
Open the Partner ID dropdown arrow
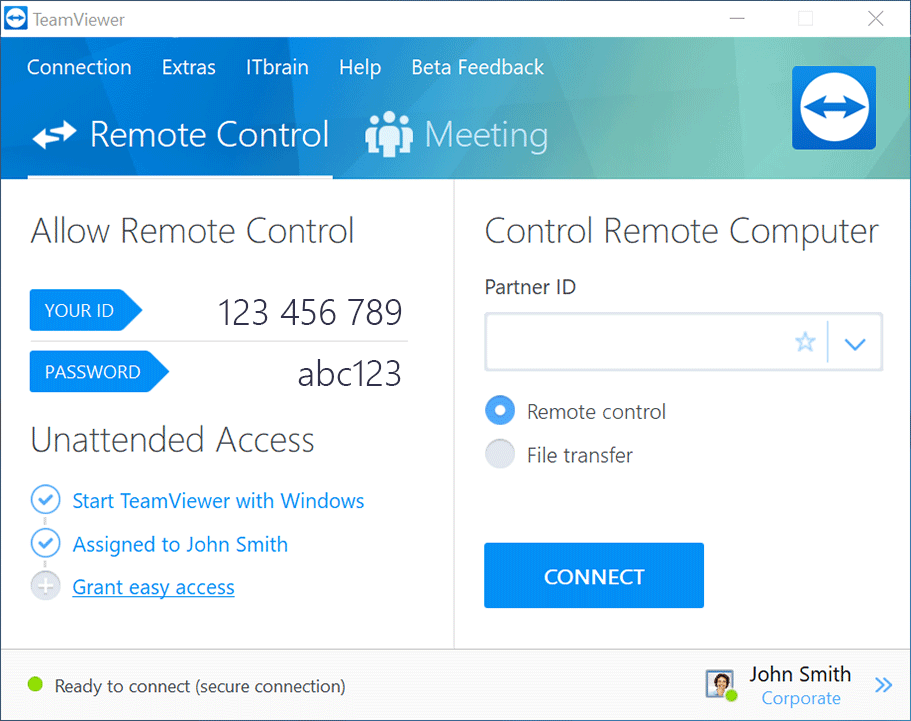[855, 342]
